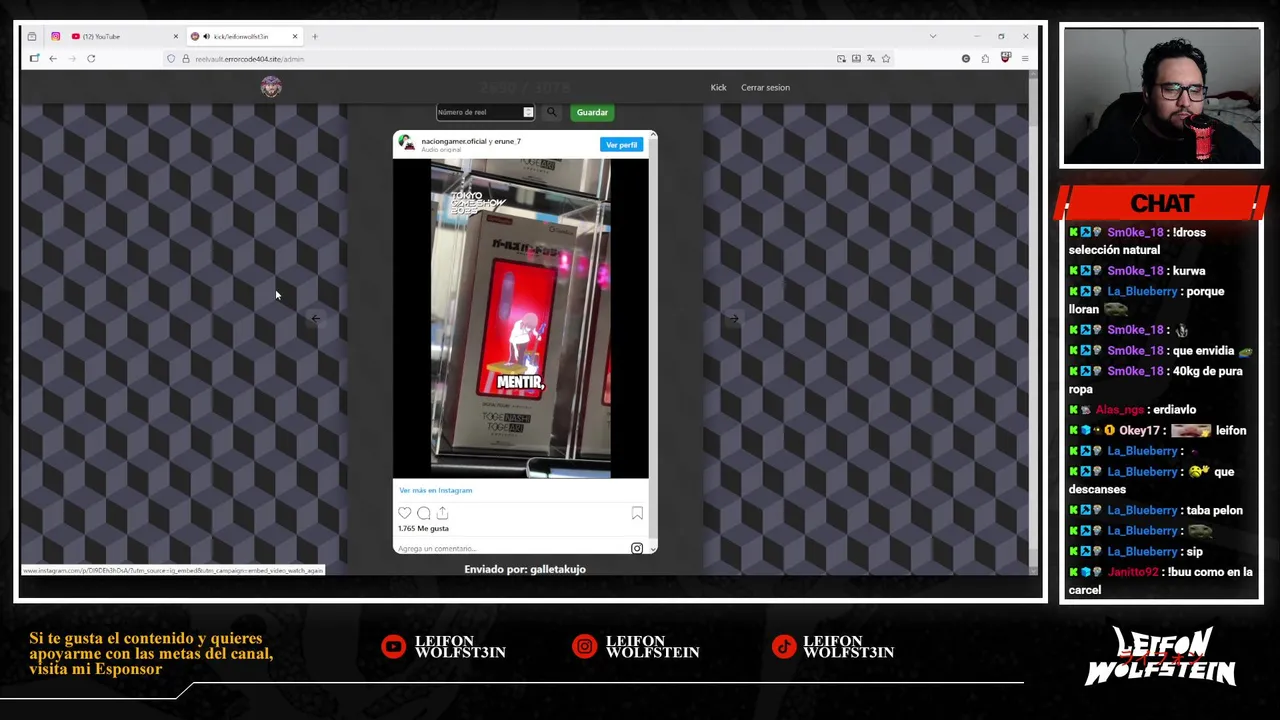This screenshot has width=1280, height=720.
Task: Select the kick/leifonwolfst3in tab
Action: (x=245, y=37)
